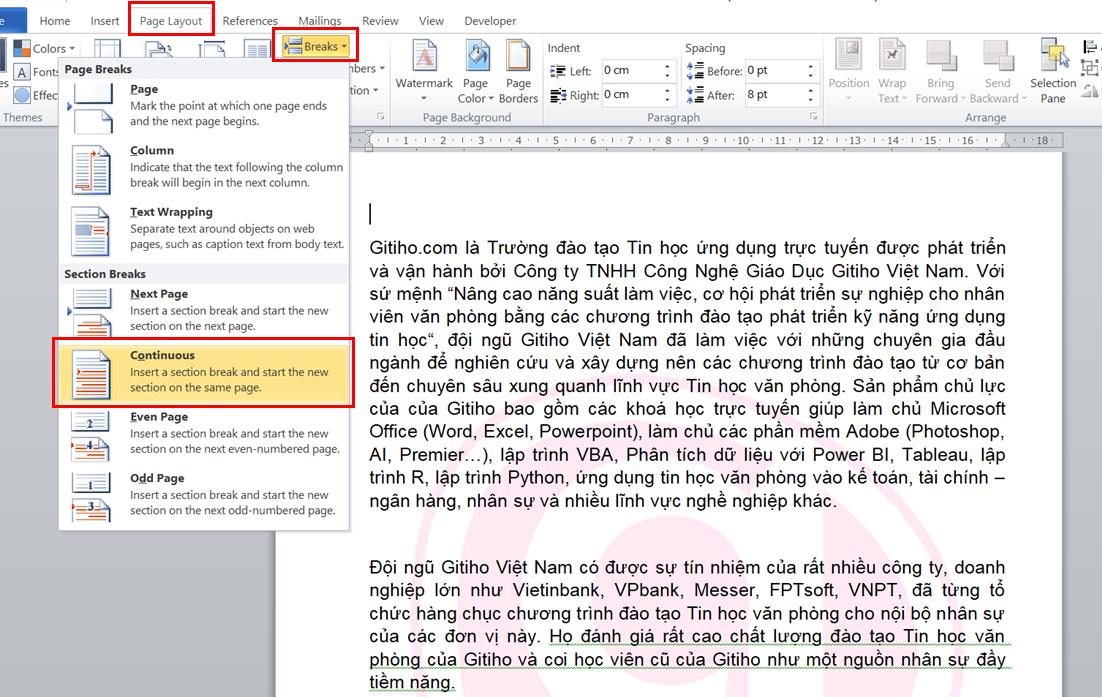The image size is (1102, 697).
Task: Open the Breaks dropdown
Action: pos(315,45)
